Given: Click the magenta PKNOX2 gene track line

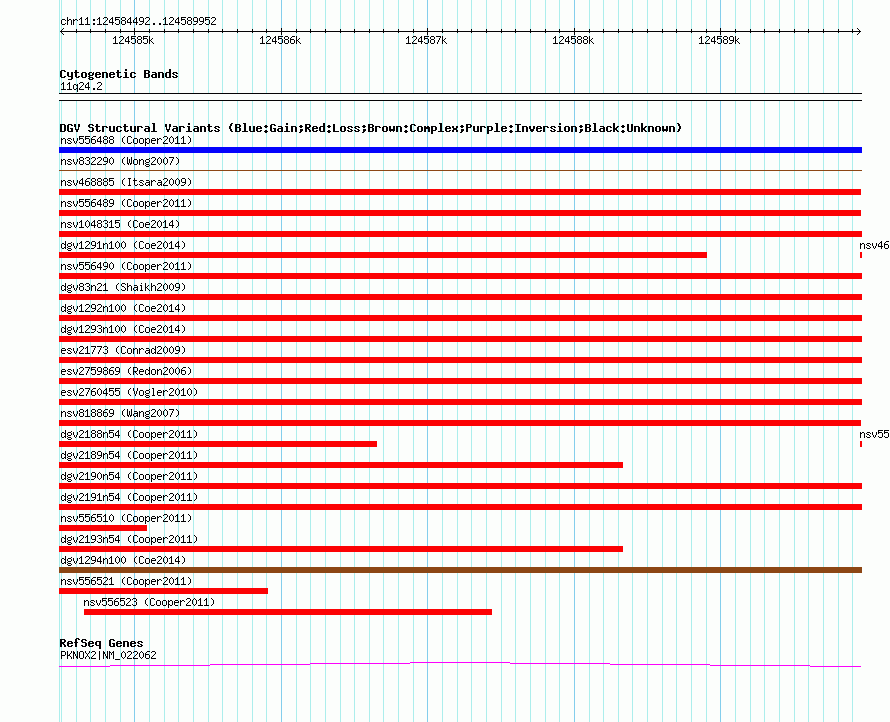Looking at the screenshot, I should tap(460, 664).
